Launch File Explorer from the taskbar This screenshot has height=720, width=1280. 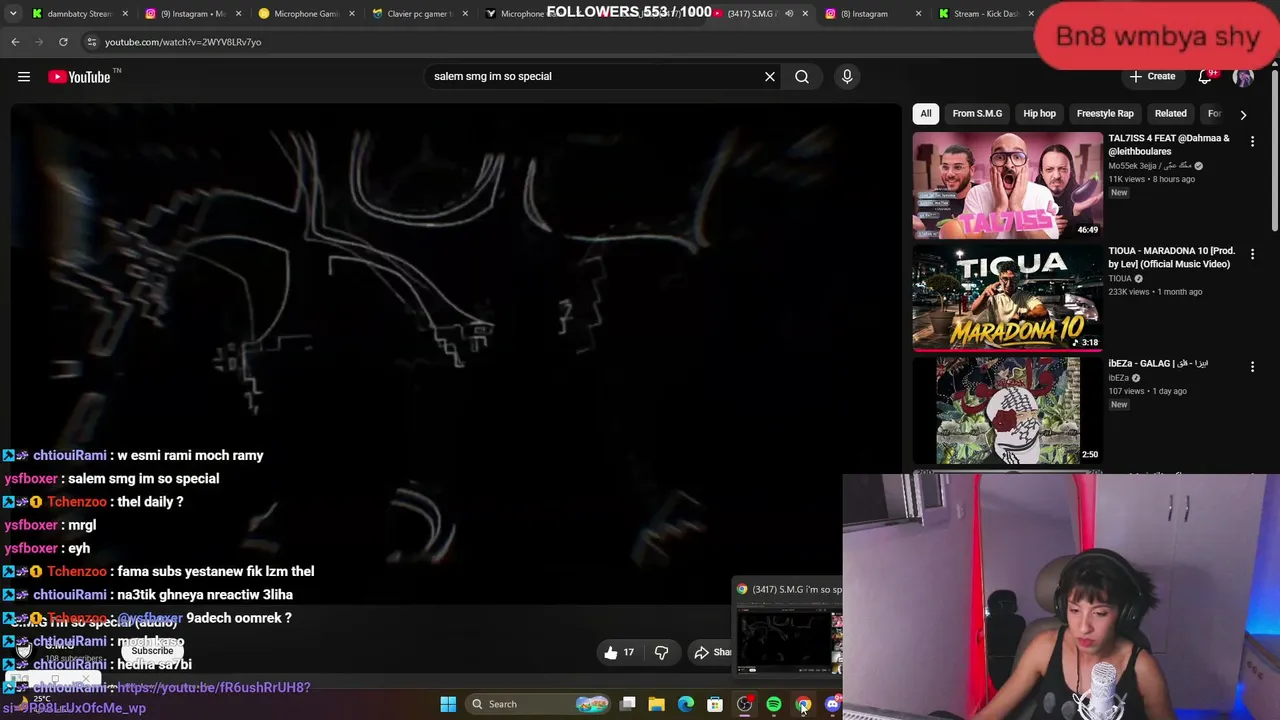coord(657,704)
